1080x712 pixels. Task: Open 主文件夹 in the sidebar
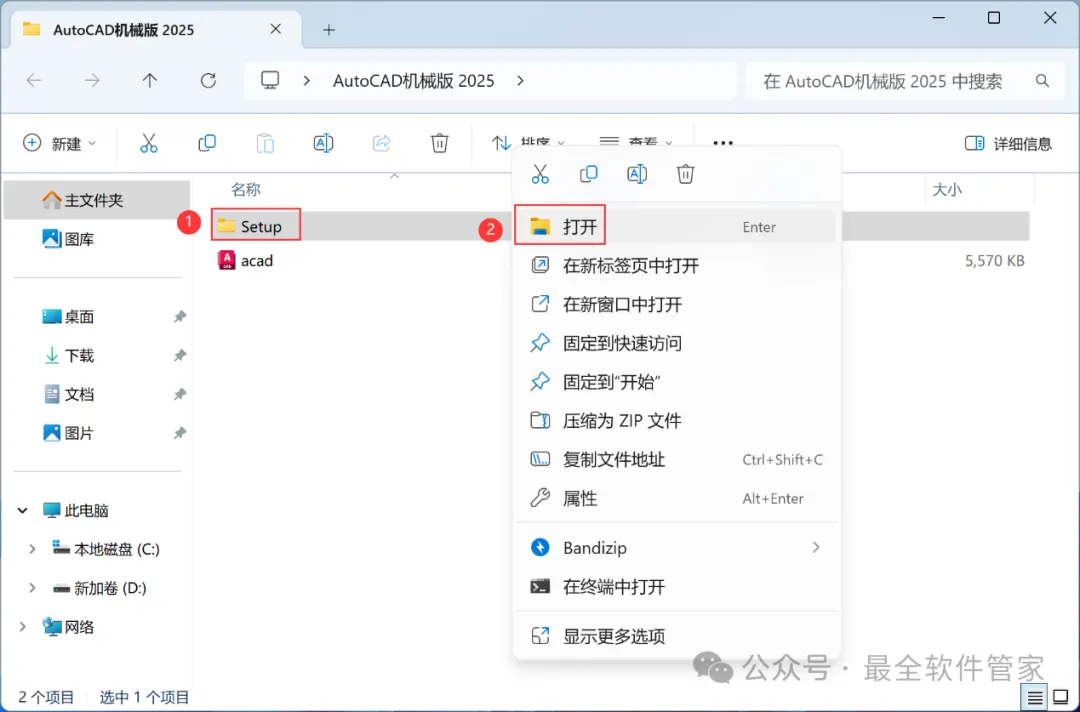[x=96, y=200]
